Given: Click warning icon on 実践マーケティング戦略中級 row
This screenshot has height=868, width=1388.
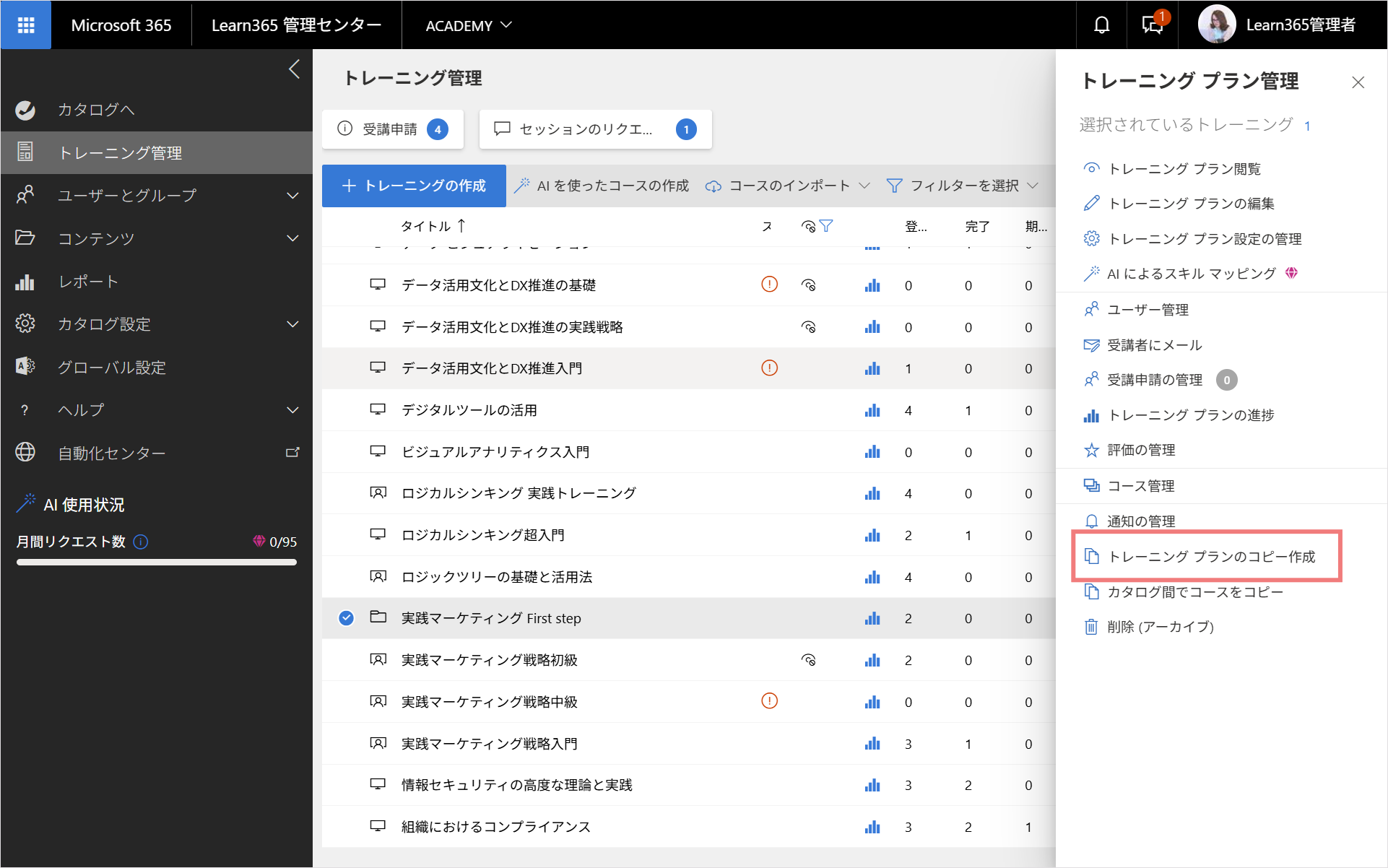Looking at the screenshot, I should (x=770, y=701).
